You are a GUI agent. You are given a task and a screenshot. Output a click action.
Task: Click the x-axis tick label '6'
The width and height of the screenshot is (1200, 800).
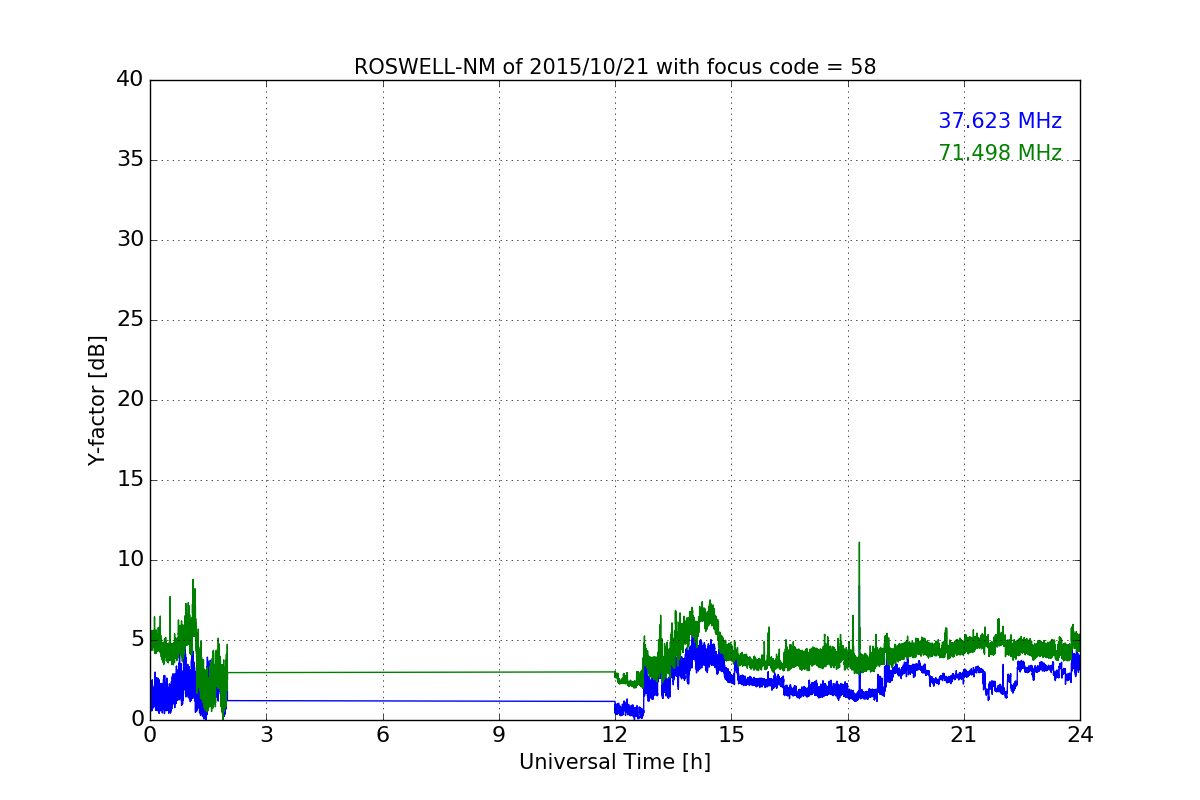[382, 735]
